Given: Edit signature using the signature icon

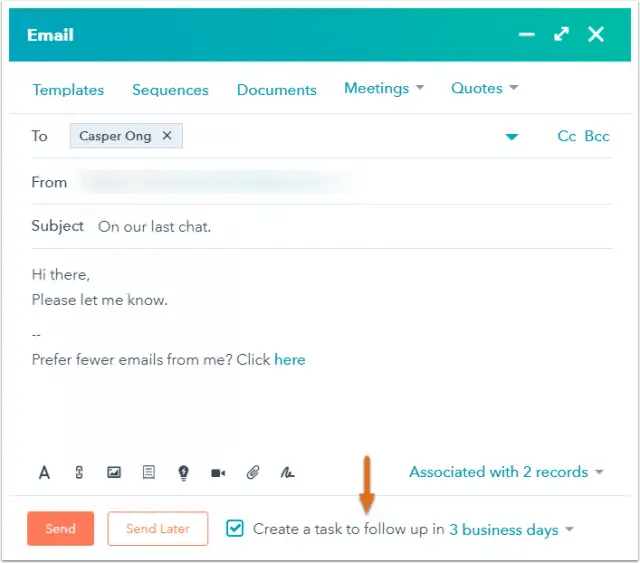Looking at the screenshot, I should (288, 473).
